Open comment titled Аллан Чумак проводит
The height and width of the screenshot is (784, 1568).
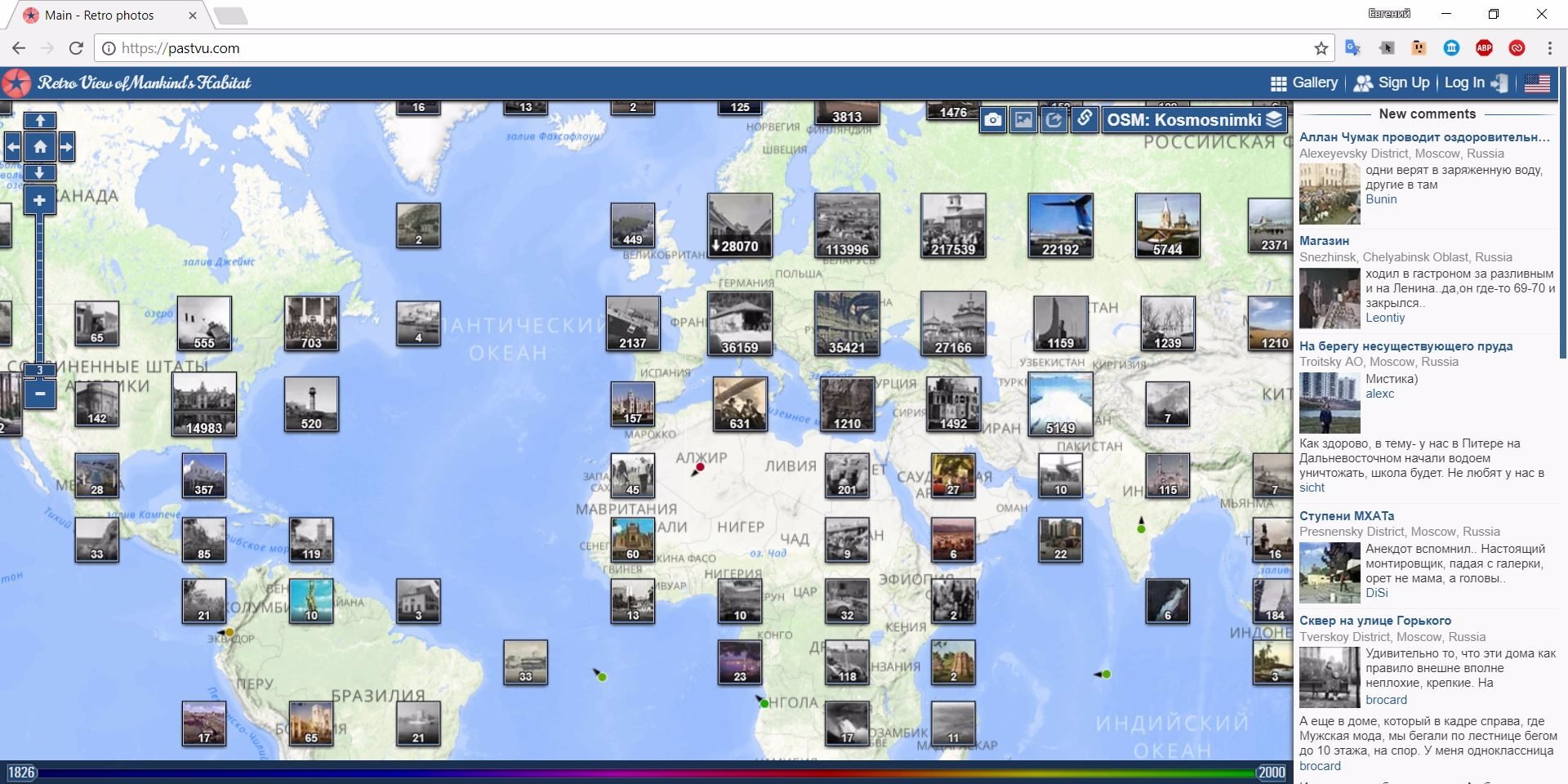click(1424, 137)
